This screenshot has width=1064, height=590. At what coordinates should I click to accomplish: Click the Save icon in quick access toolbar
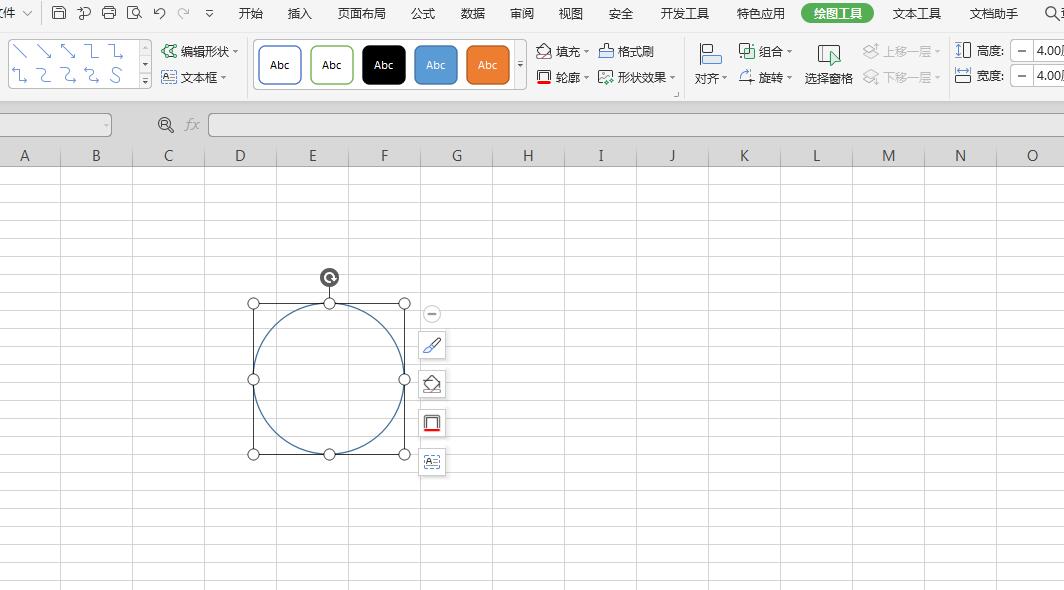tap(59, 13)
